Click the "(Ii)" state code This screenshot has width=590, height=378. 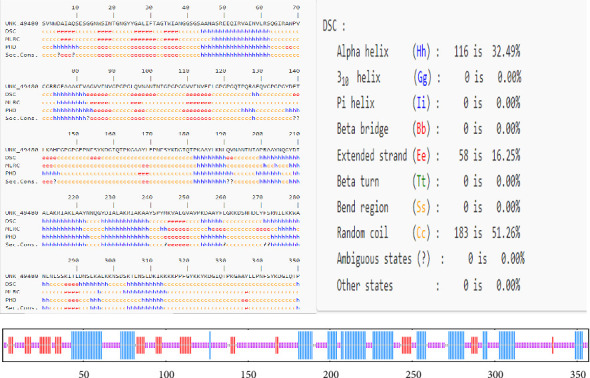[x=421, y=103]
